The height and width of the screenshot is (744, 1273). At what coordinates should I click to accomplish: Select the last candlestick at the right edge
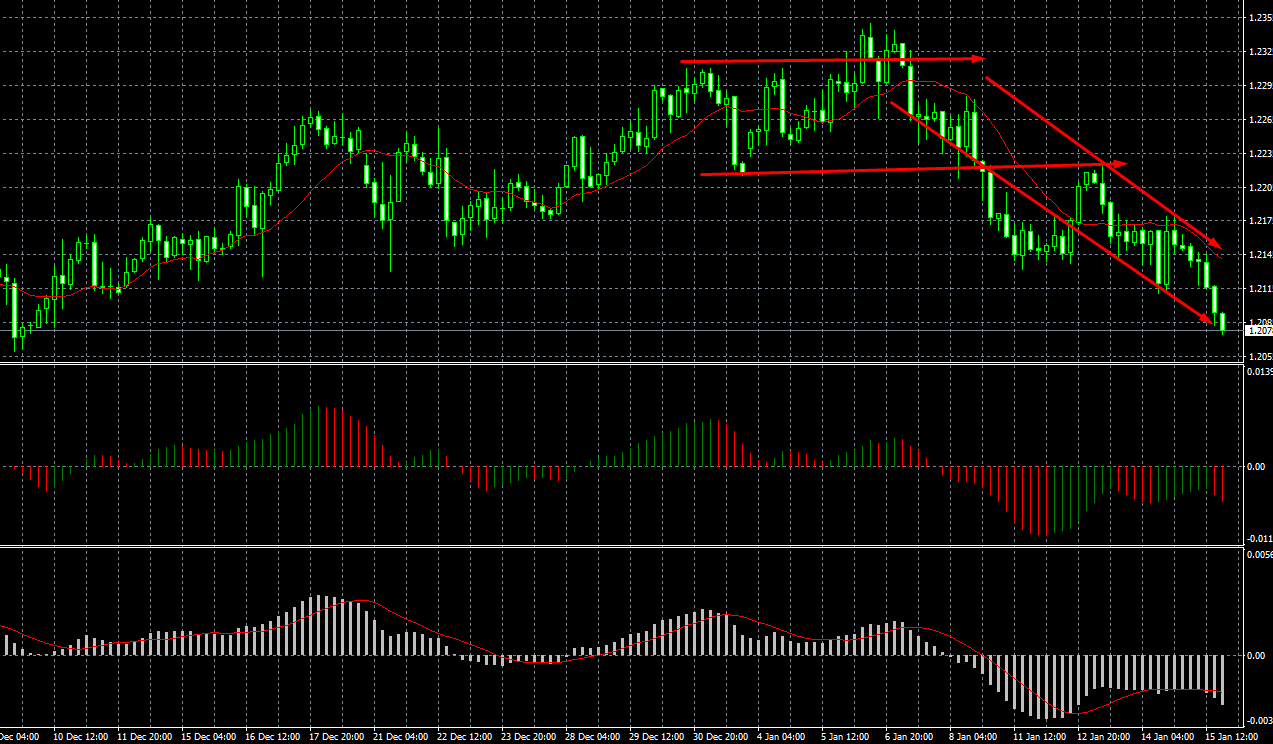pos(1223,322)
